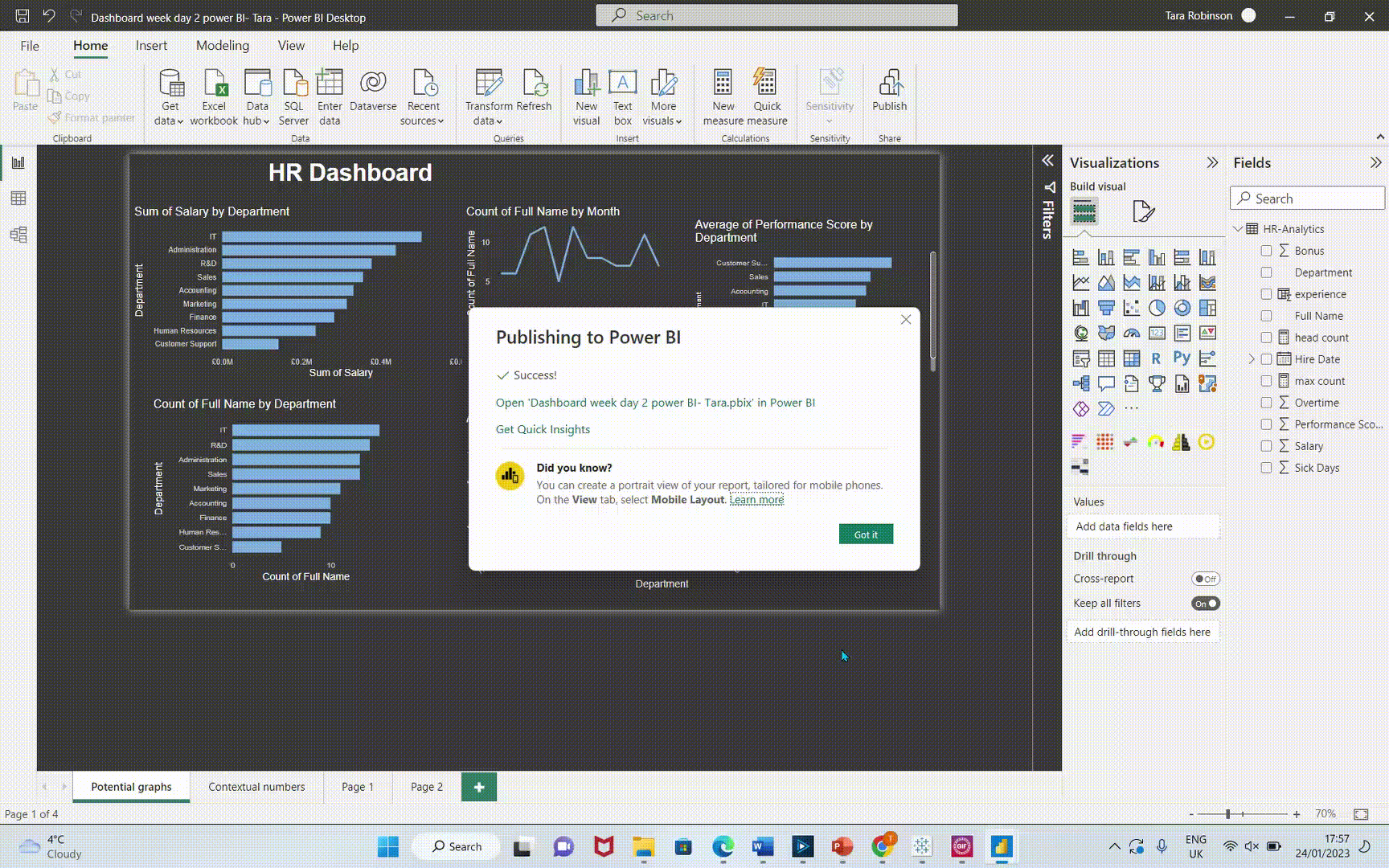Switch to Data view in left sidebar

point(18,199)
